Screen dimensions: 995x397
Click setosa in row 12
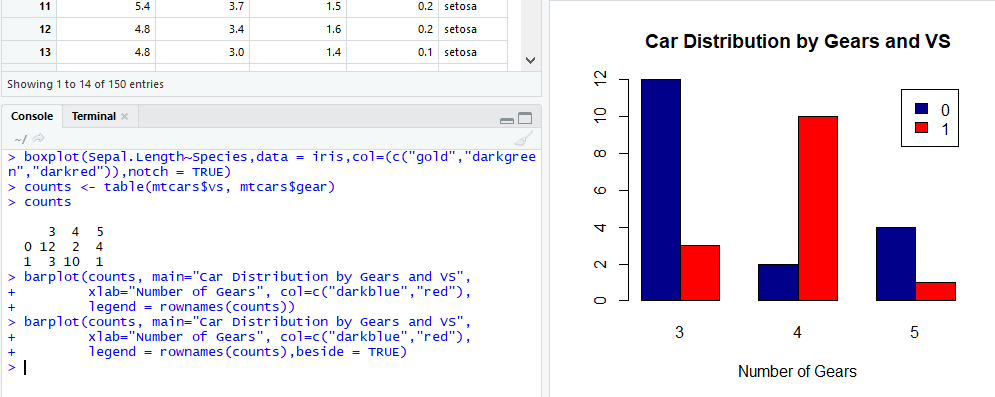460,29
